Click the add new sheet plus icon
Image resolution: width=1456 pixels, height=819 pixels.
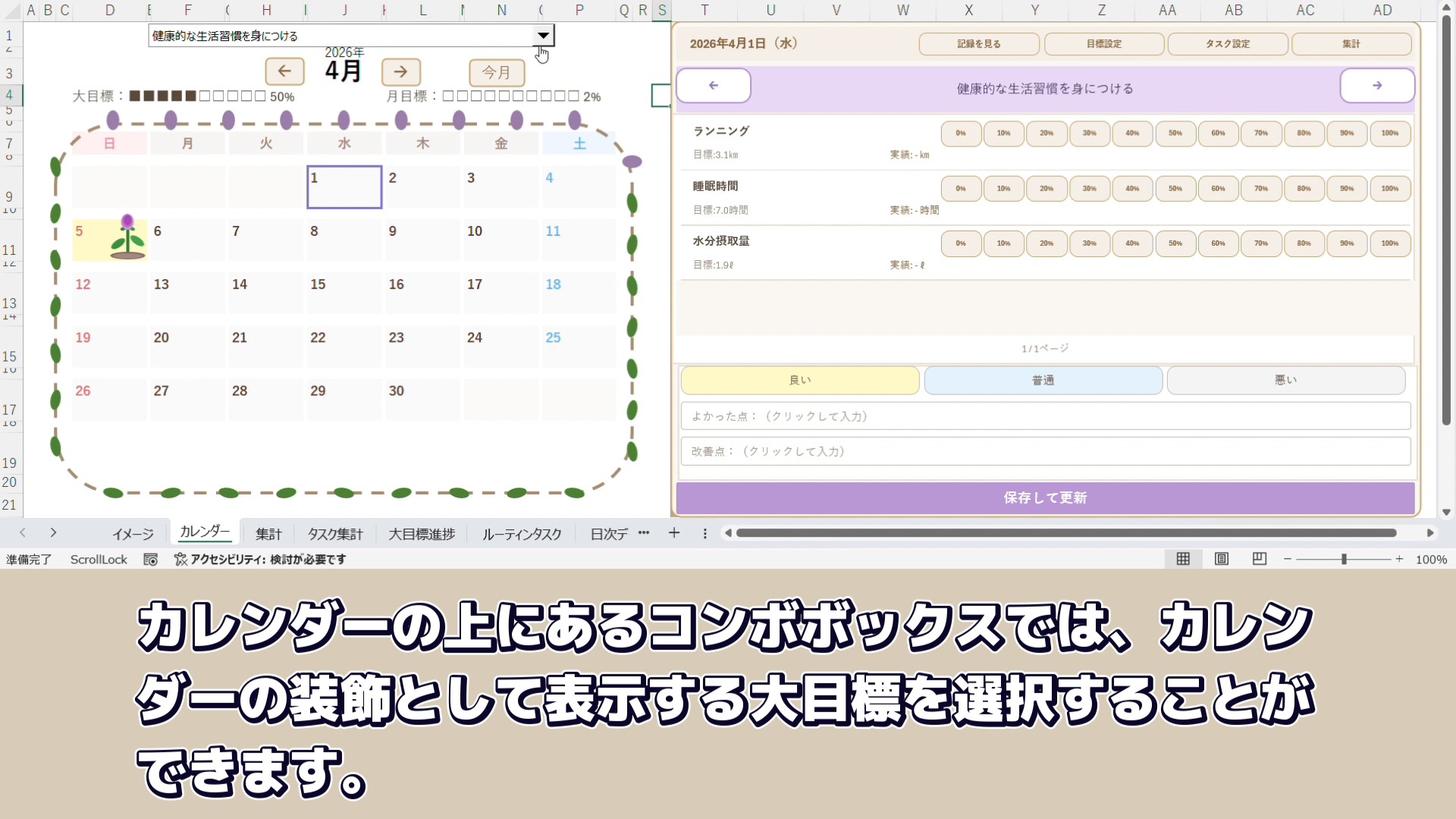click(673, 533)
